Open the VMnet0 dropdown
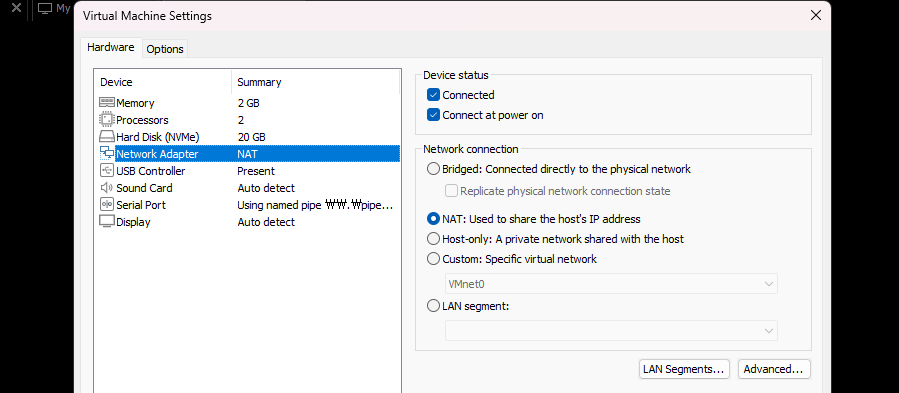 pos(611,283)
